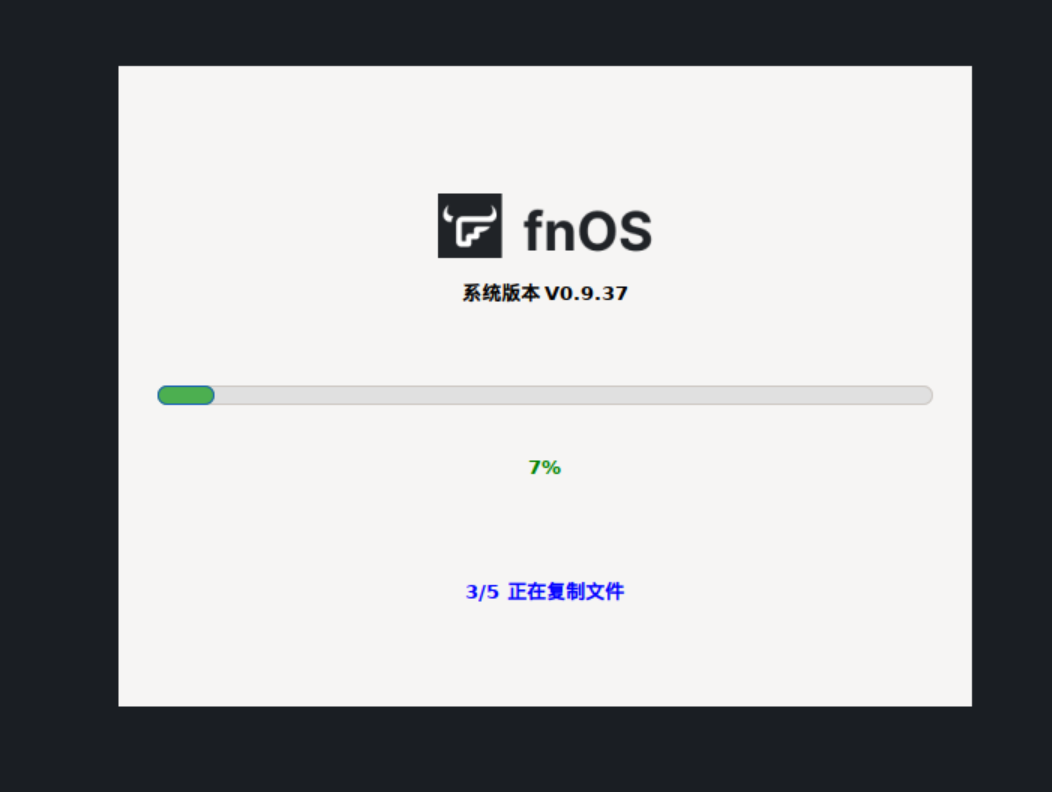The height and width of the screenshot is (792, 1052).
Task: Click the green filled progress segment
Action: [186, 395]
